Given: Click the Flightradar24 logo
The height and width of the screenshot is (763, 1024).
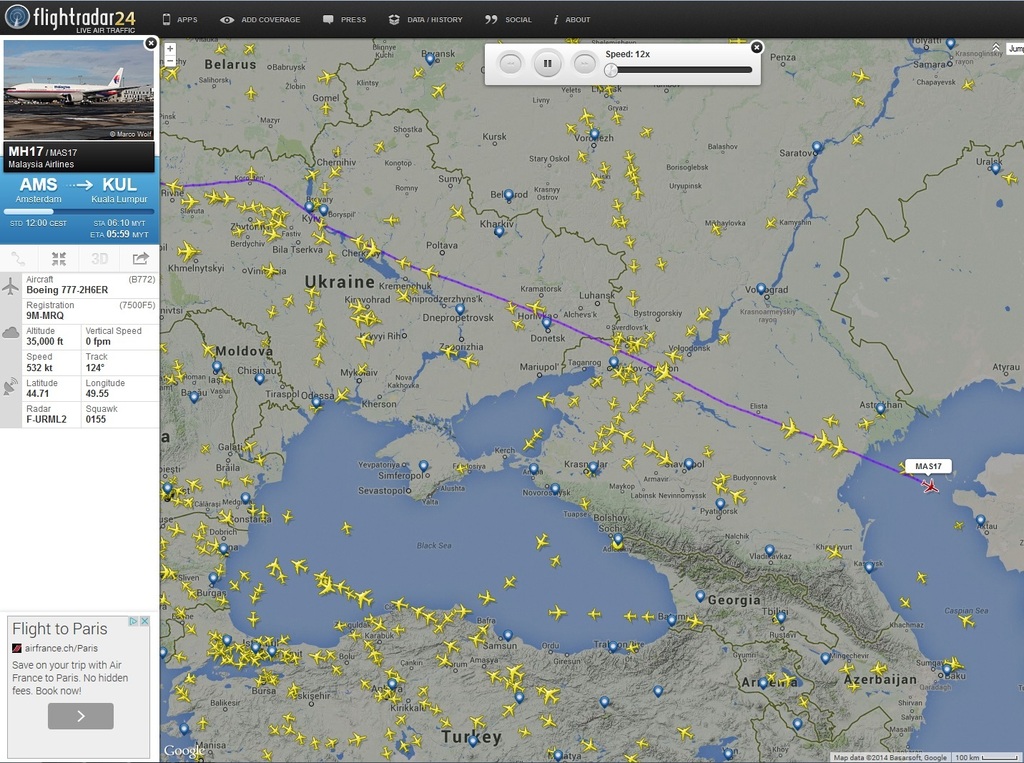Looking at the screenshot, I should [71, 18].
